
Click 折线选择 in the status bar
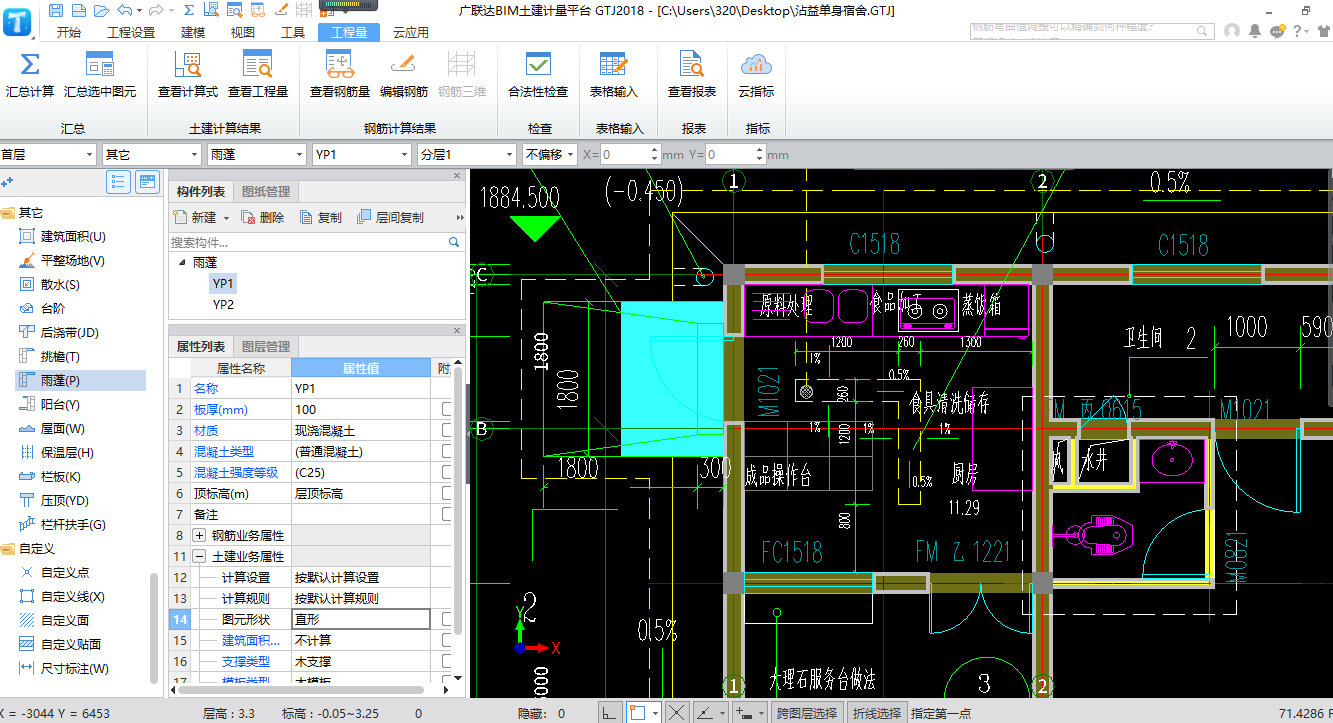click(x=875, y=713)
